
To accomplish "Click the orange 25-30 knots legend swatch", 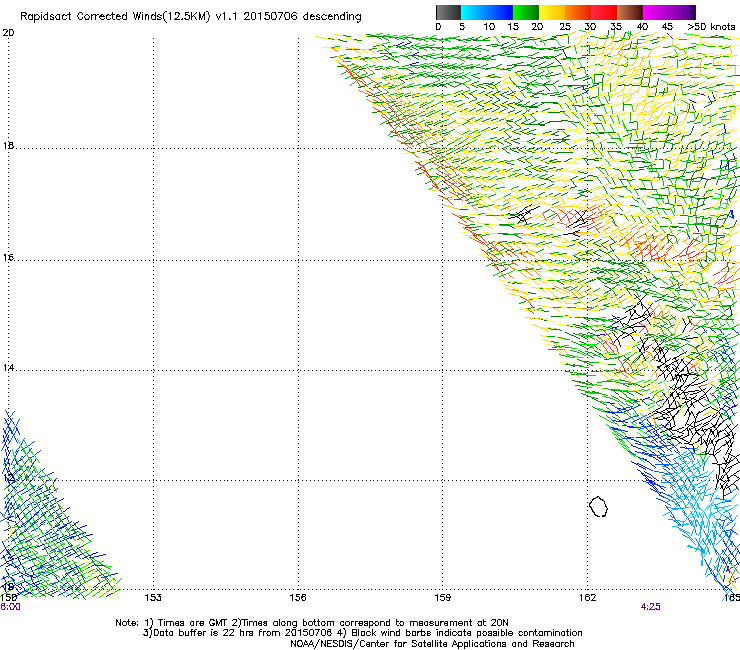I will (x=578, y=12).
